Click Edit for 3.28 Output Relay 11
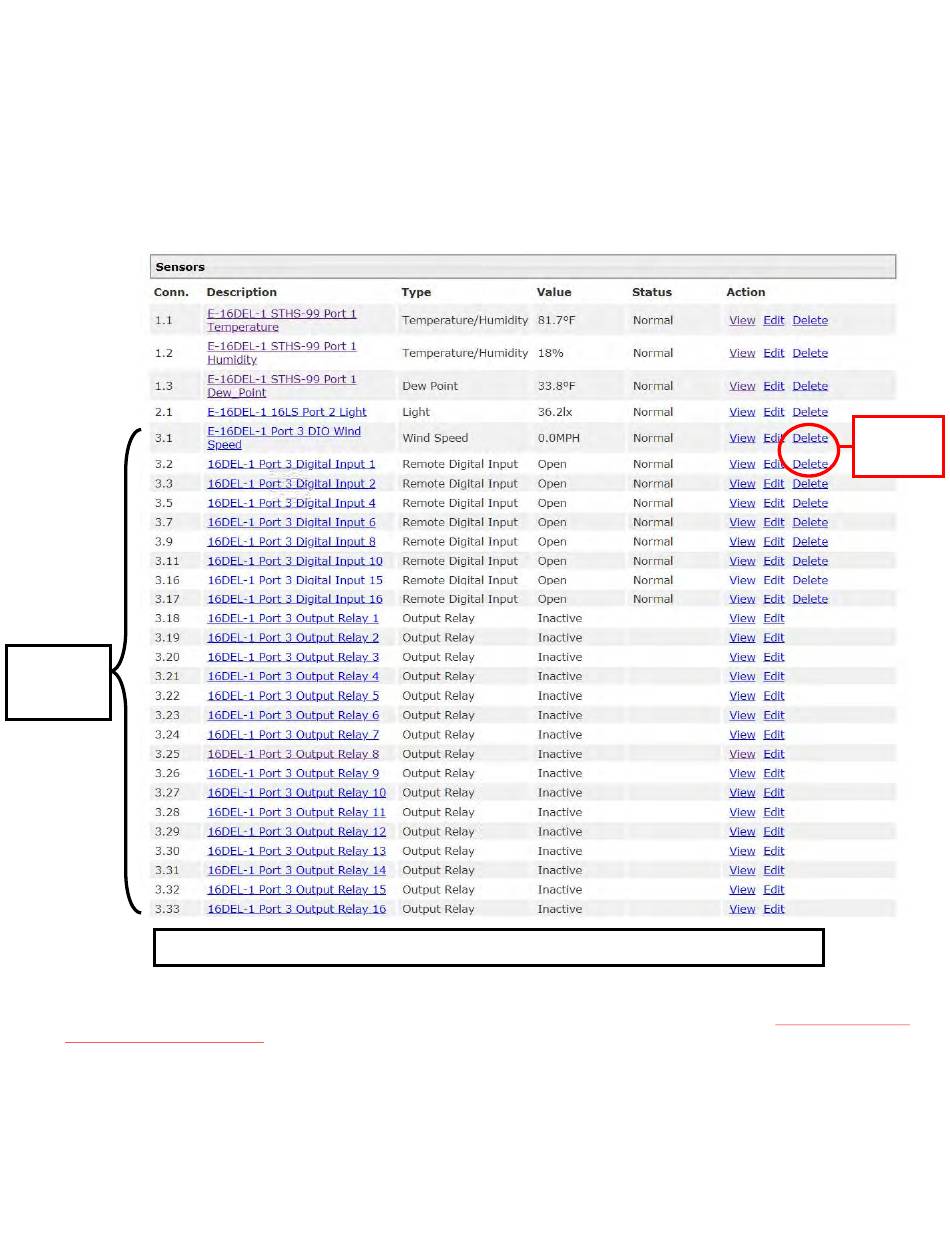This screenshot has height=1248, width=950. point(774,813)
